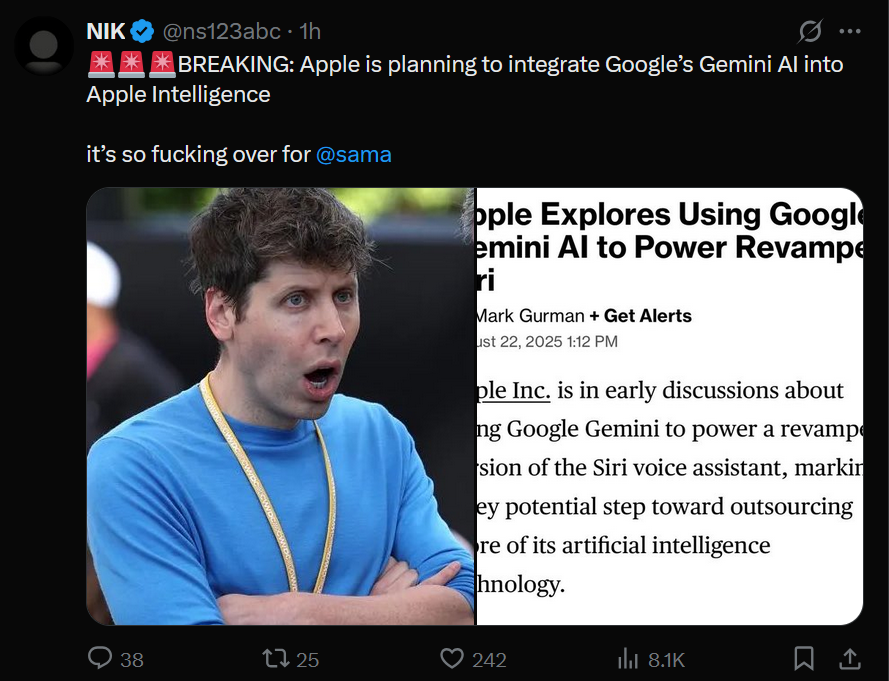889x681 pixels.
Task: Click the NIK display name
Action: coord(106,32)
